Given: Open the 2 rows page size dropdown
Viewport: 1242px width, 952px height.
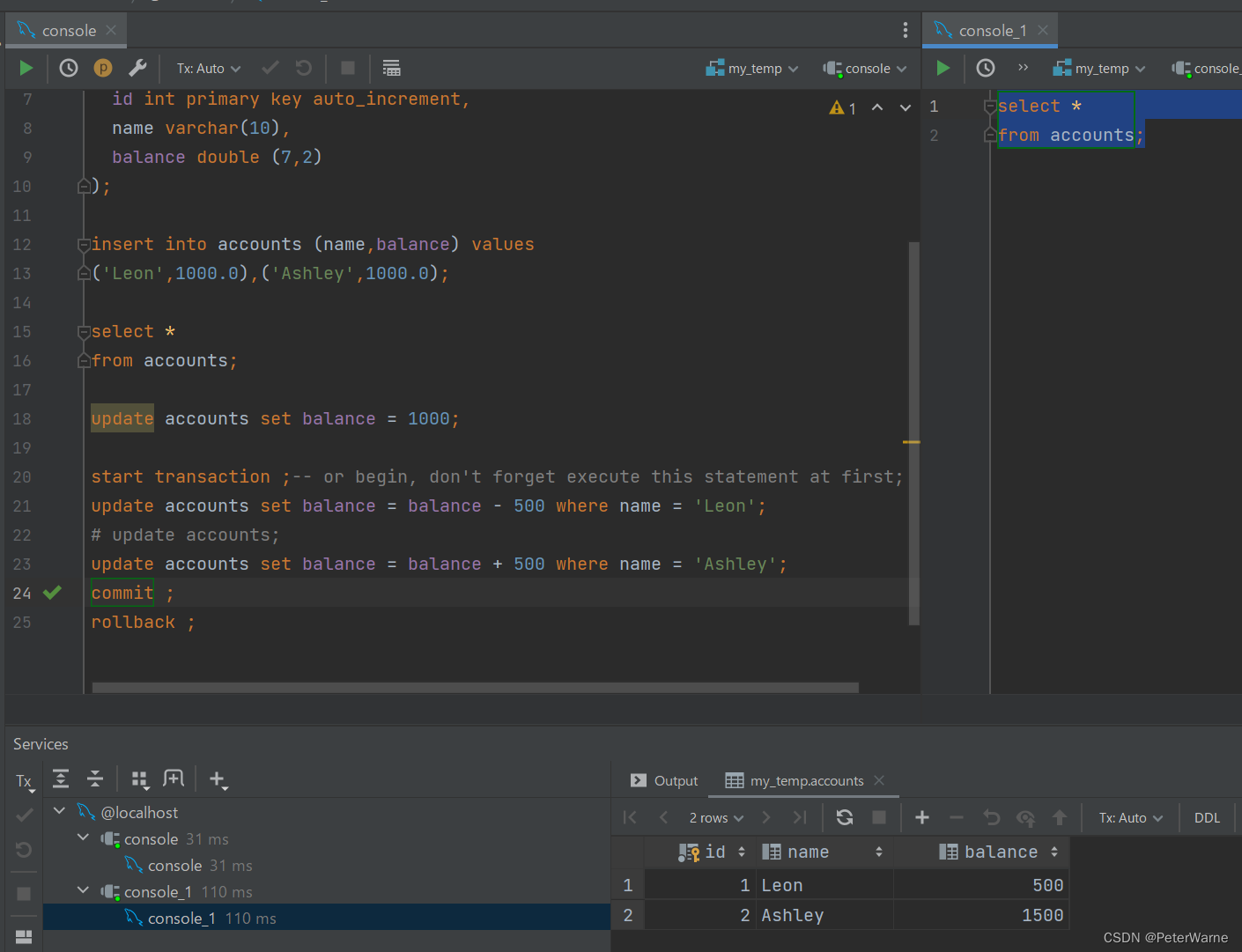Looking at the screenshot, I should [716, 817].
